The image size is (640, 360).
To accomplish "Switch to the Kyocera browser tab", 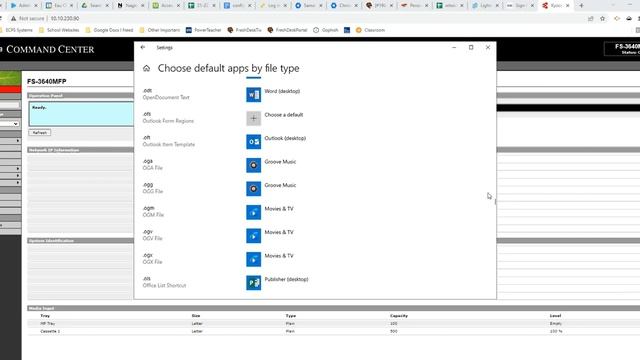I will pos(556,6).
